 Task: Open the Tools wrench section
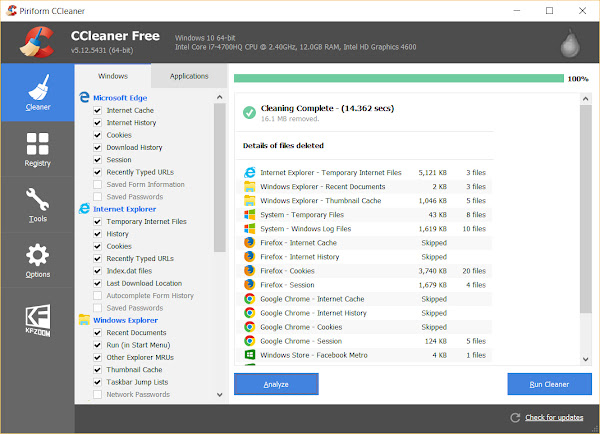click(x=38, y=205)
